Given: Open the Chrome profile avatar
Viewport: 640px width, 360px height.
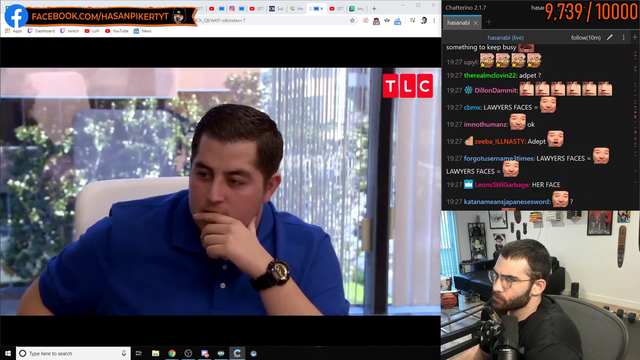Looking at the screenshot, I should pos(424,20).
